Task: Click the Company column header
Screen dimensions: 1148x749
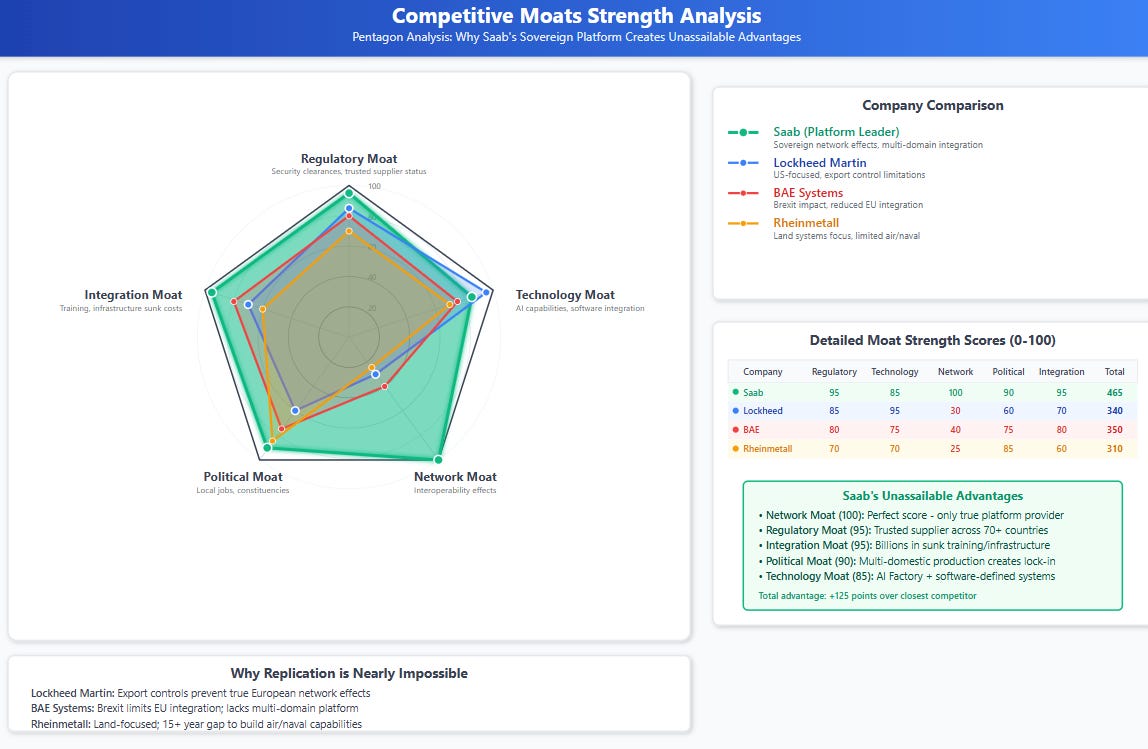Action: click(x=762, y=372)
